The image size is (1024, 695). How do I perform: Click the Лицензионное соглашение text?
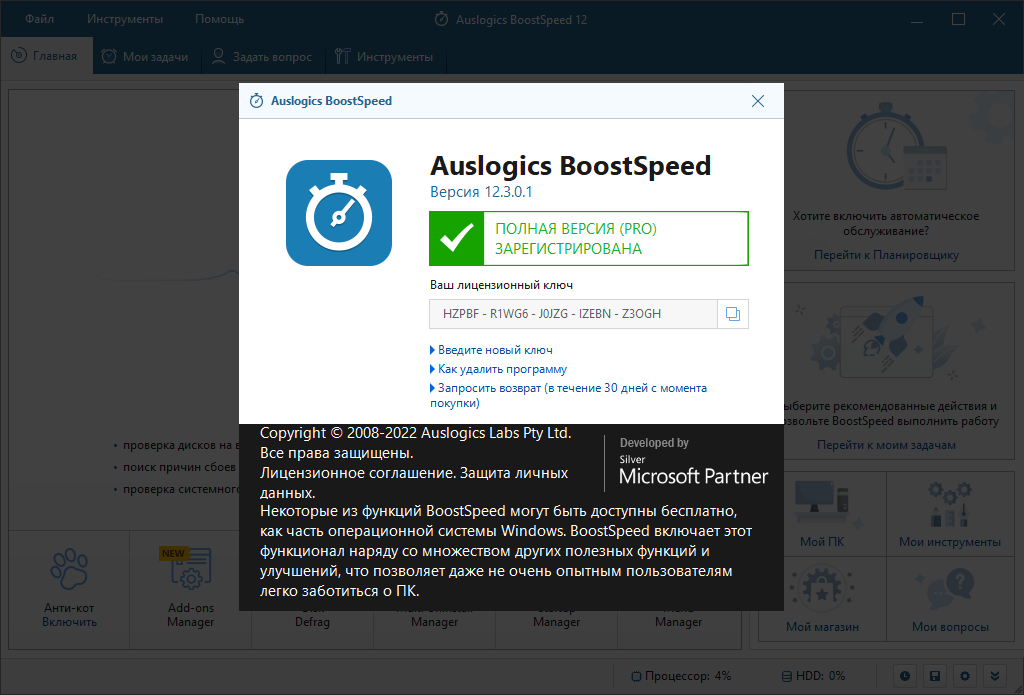click(357, 473)
